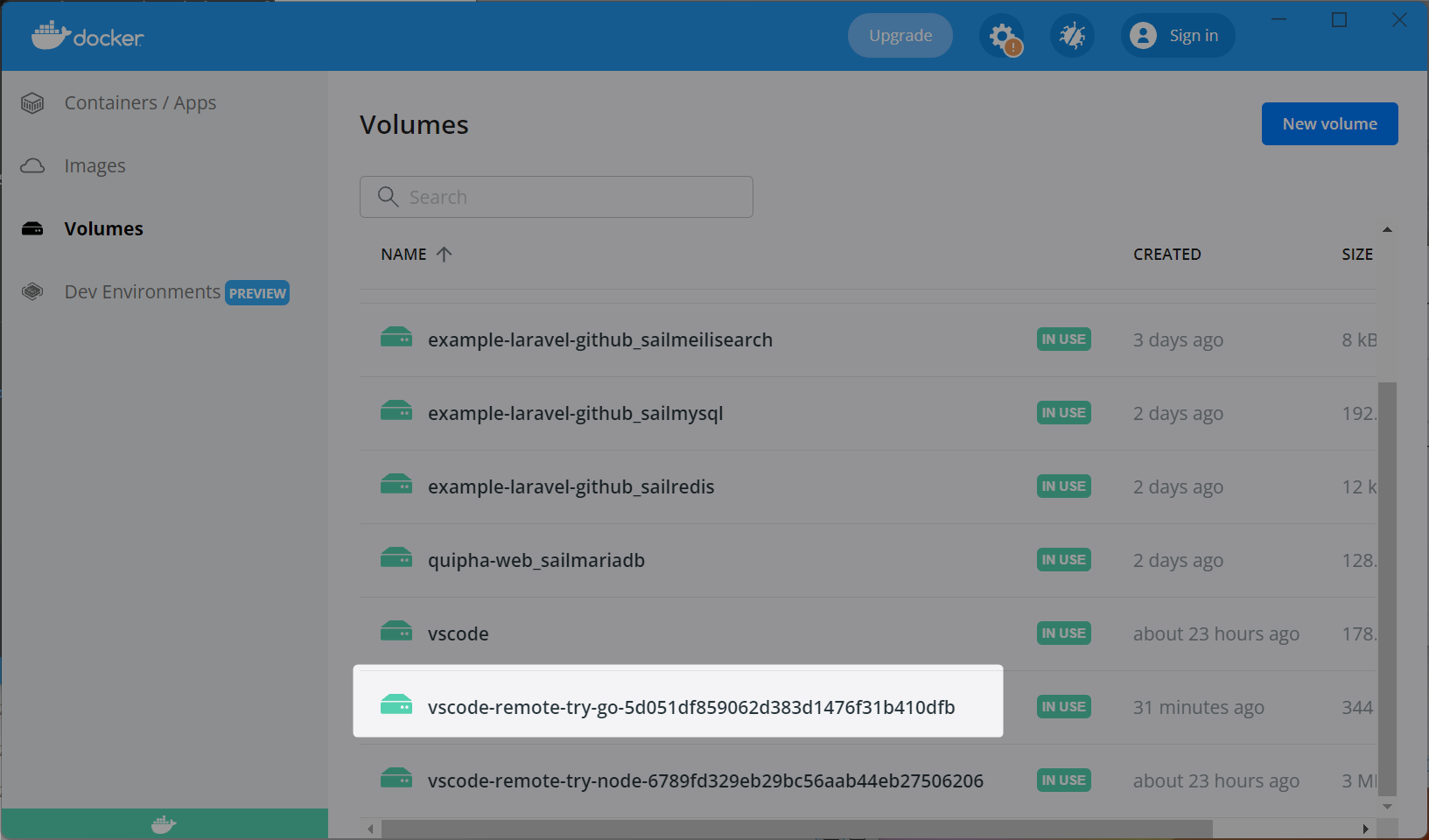Open volume vscode-remote-try-go-5d051df859062d383d1476f31b410dfb
Screen dimensions: 1429x840
tap(691, 708)
